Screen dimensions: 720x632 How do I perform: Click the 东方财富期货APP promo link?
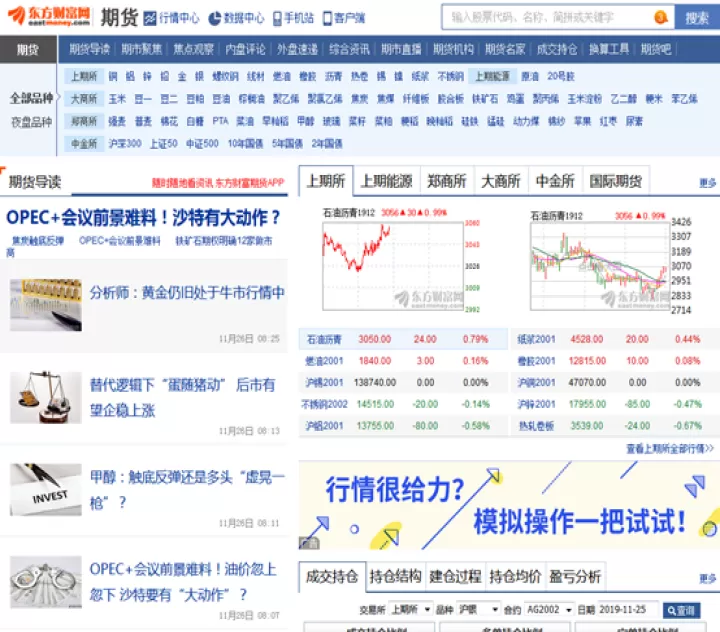tap(218, 183)
